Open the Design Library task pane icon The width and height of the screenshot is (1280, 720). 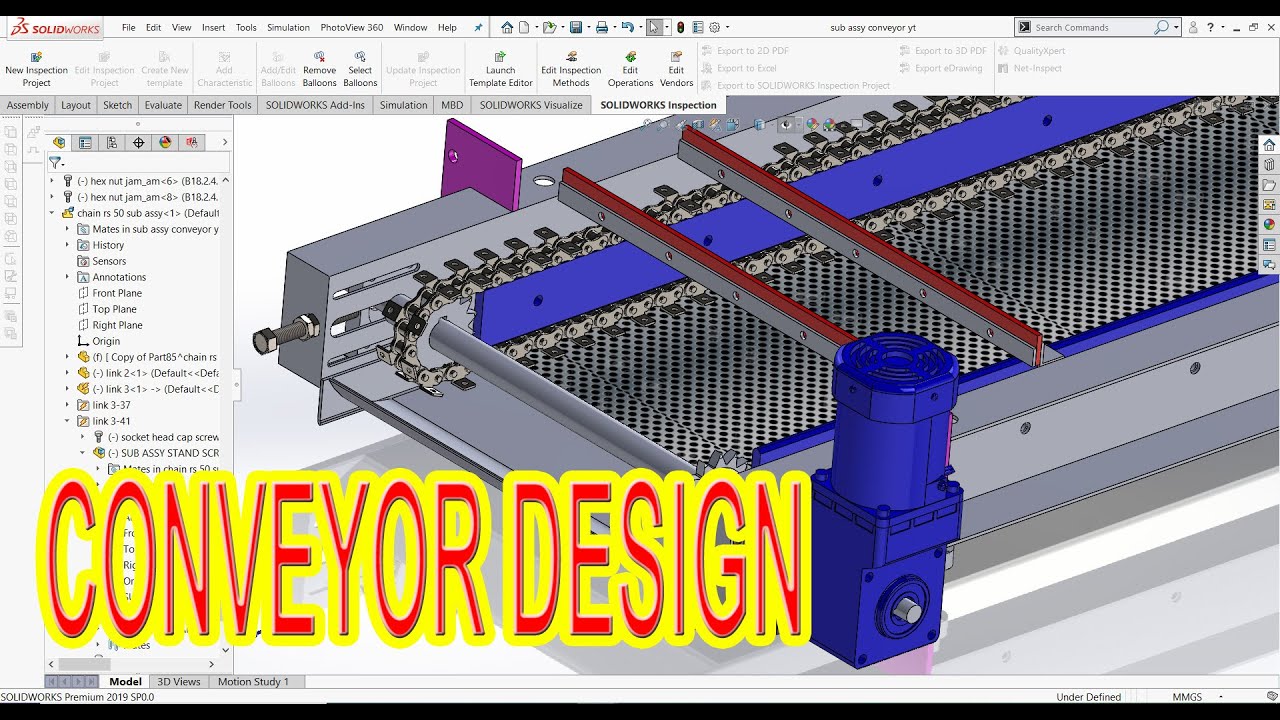1269,165
